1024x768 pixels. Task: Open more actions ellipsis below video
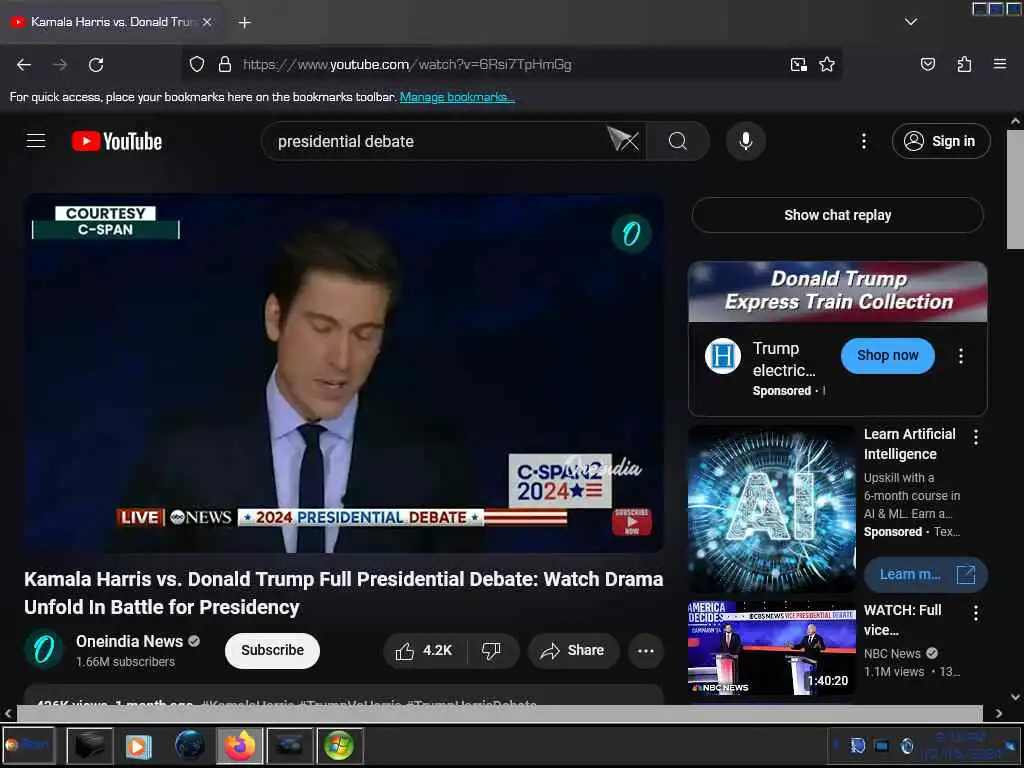click(x=646, y=650)
